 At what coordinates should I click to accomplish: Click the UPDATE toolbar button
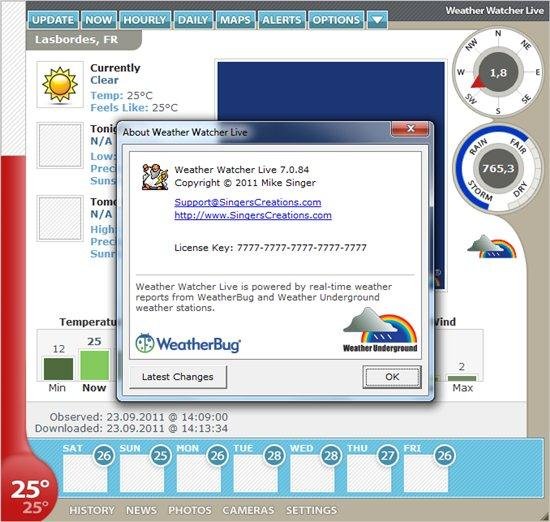click(53, 20)
